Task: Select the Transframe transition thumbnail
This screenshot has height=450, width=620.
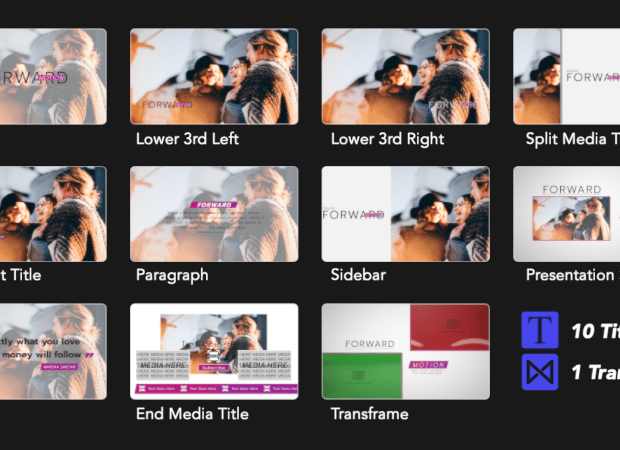Action: point(406,352)
